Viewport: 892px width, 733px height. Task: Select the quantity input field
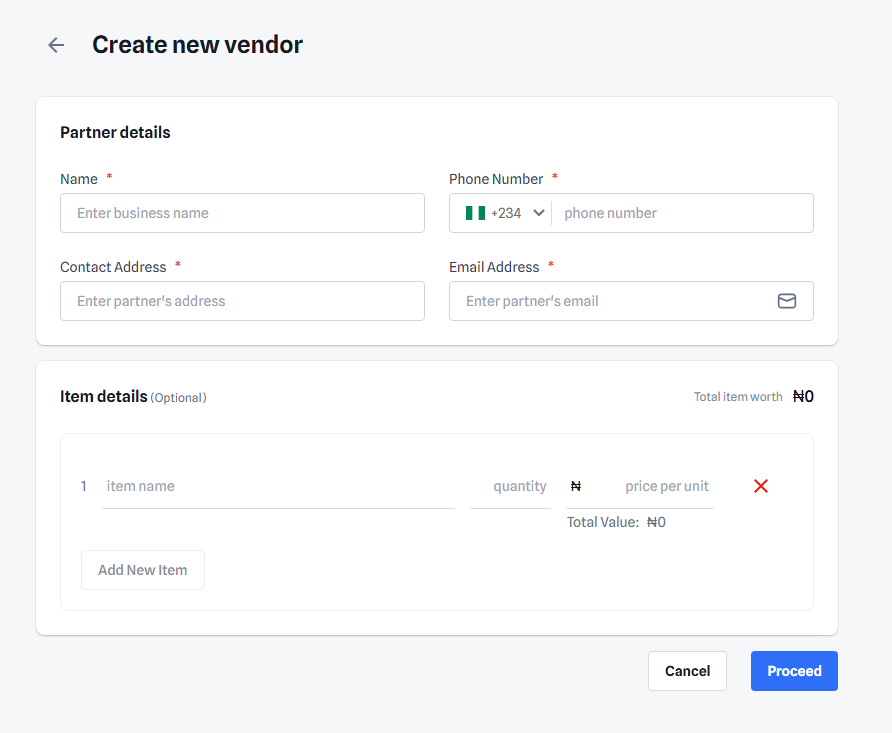(x=511, y=487)
